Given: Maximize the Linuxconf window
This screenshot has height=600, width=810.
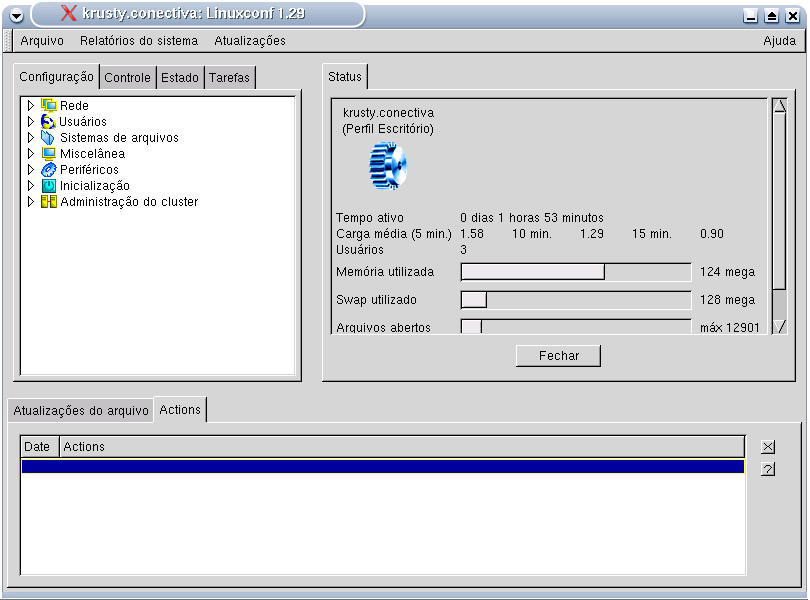Looking at the screenshot, I should (772, 16).
